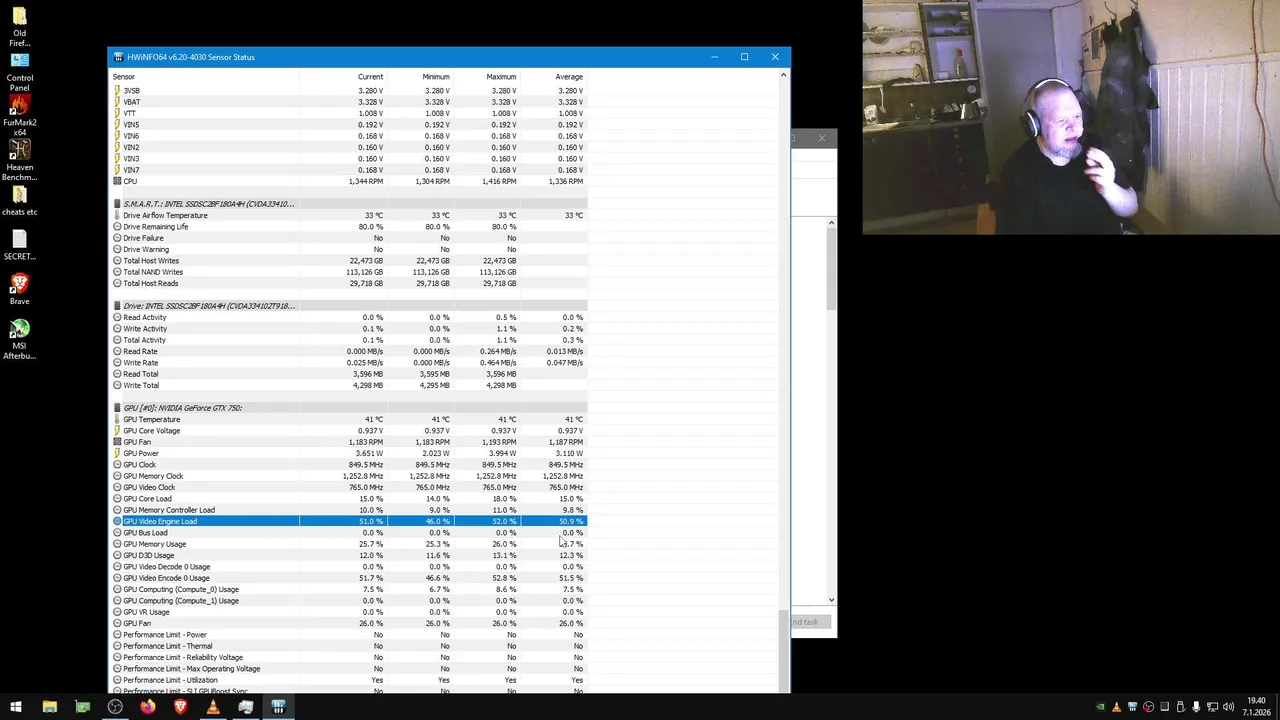Select the GPU Memory Controller Load row
Viewport: 1280px width, 720px height.
click(x=349, y=510)
